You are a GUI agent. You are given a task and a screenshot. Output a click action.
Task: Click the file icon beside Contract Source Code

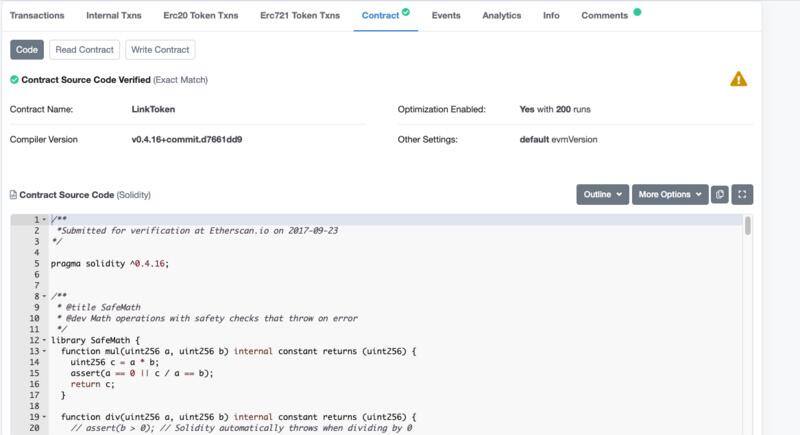pyautogui.click(x=13, y=195)
